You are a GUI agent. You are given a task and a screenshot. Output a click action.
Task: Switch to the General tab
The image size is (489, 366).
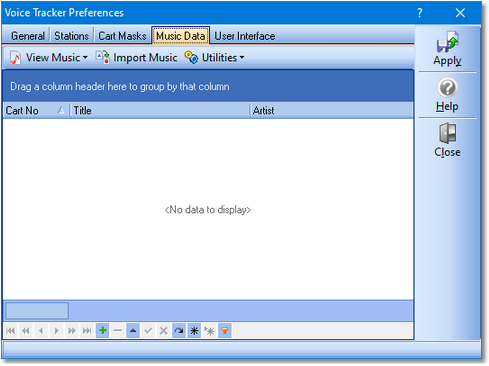pyautogui.click(x=28, y=36)
